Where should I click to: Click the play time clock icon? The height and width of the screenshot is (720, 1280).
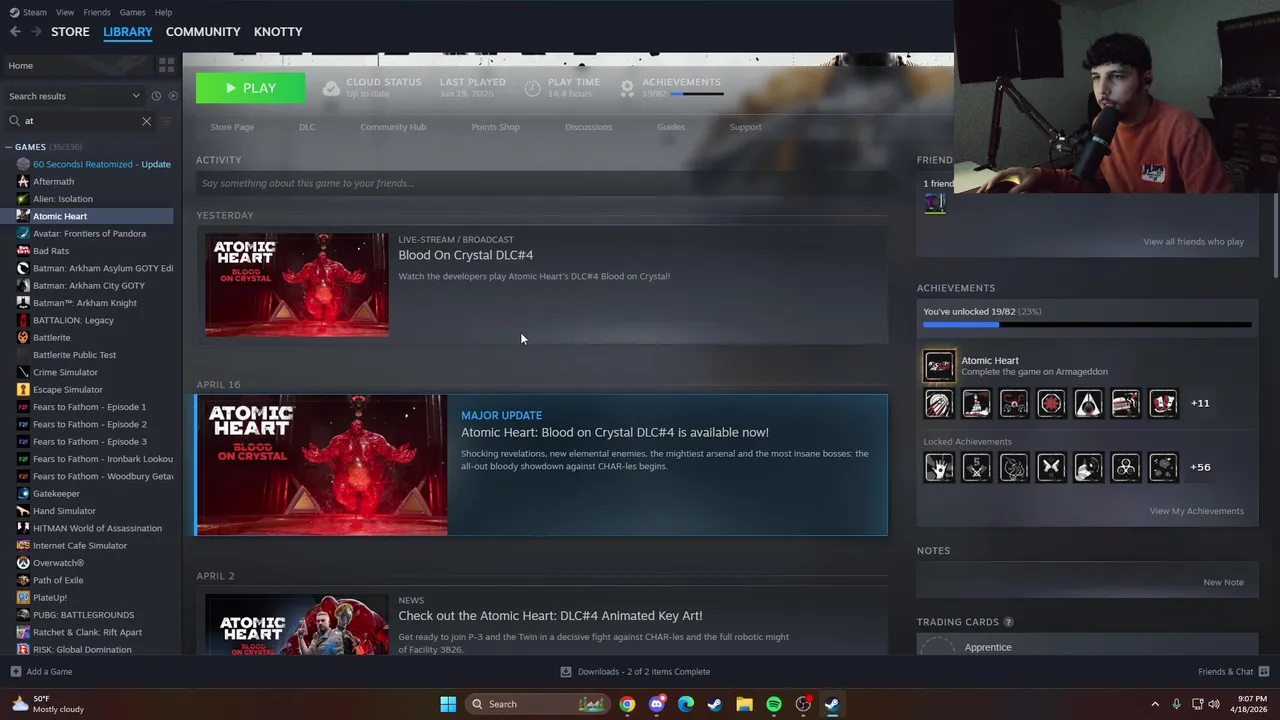tap(532, 88)
